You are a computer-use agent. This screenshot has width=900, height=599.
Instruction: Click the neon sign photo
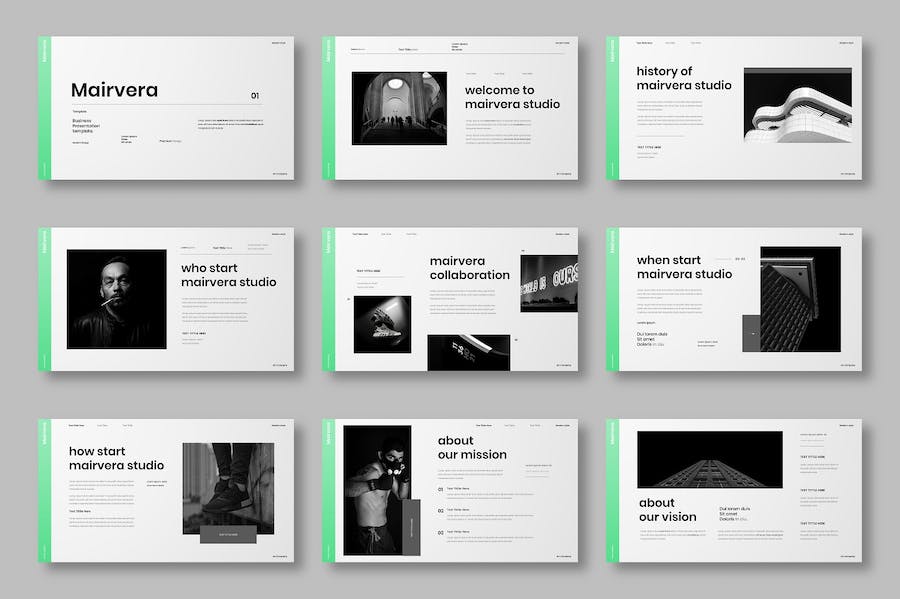548,283
